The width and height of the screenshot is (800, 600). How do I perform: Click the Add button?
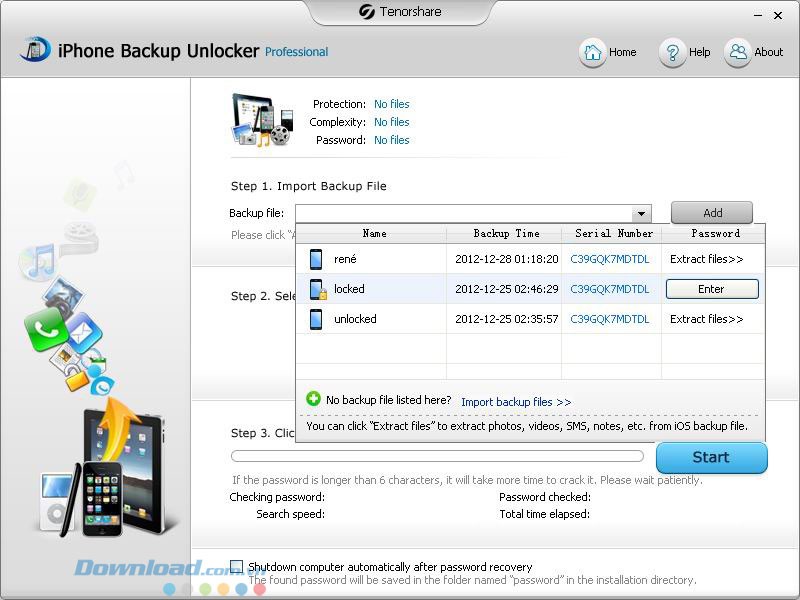click(711, 212)
